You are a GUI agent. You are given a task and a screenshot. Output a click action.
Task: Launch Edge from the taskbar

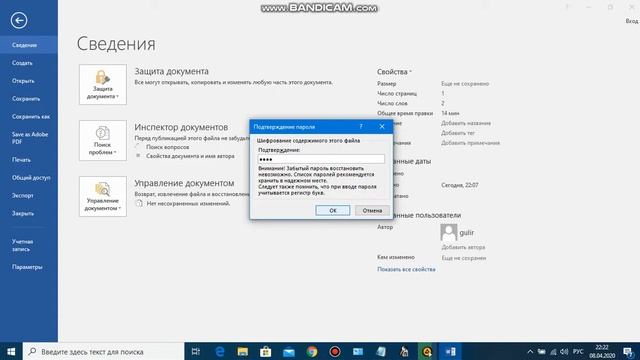220,351
